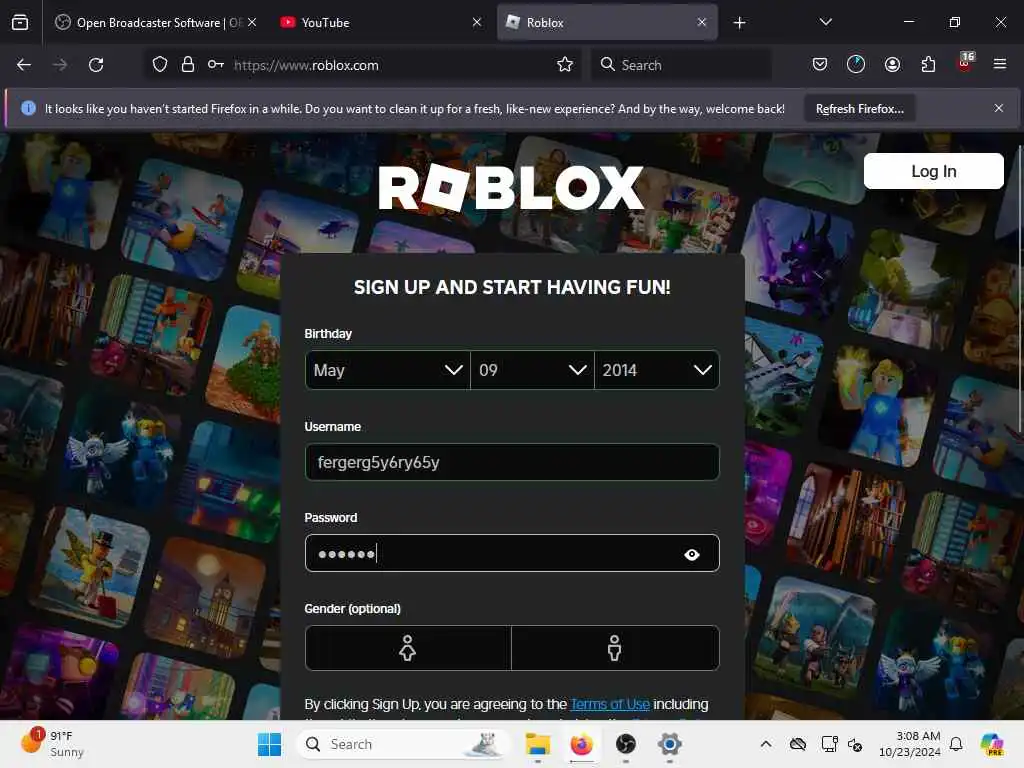Image resolution: width=1024 pixels, height=768 pixels.
Task: Open Extensions puzzle icon
Action: pos(928,64)
